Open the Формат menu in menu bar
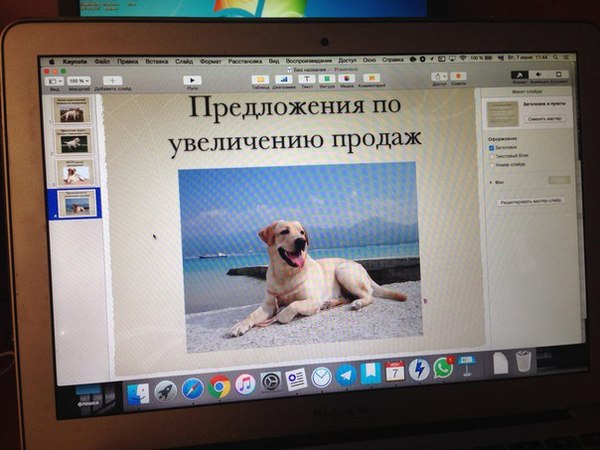The width and height of the screenshot is (600, 450). [210, 61]
